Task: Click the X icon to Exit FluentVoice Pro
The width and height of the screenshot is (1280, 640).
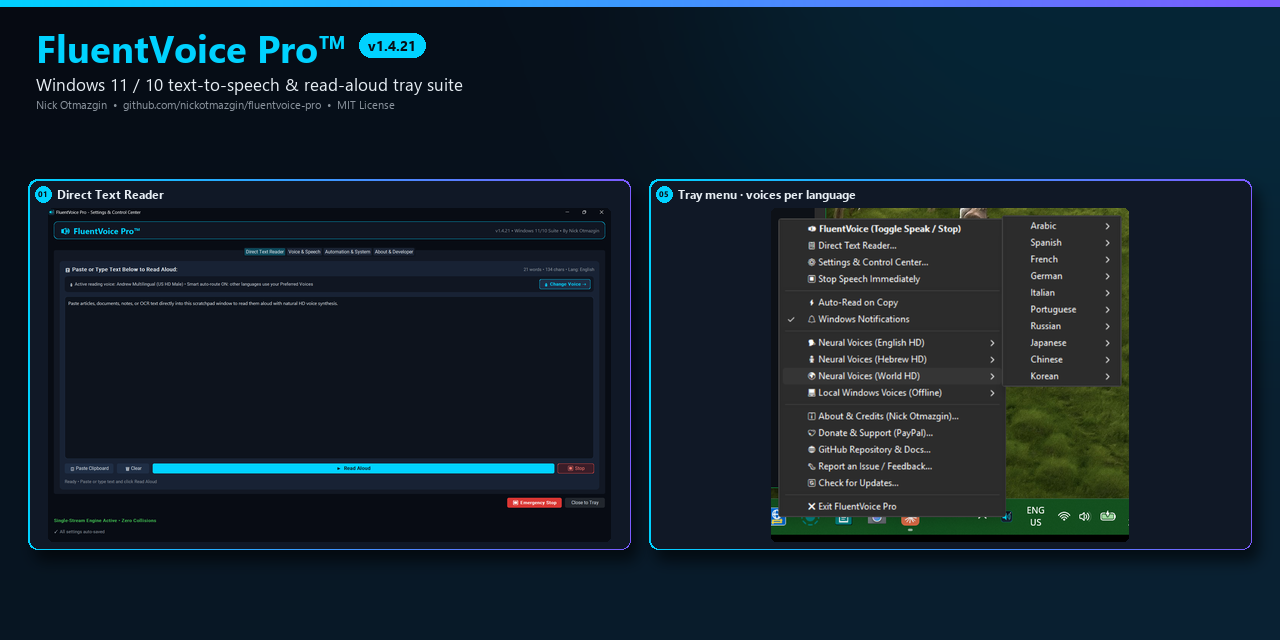Action: click(x=812, y=507)
